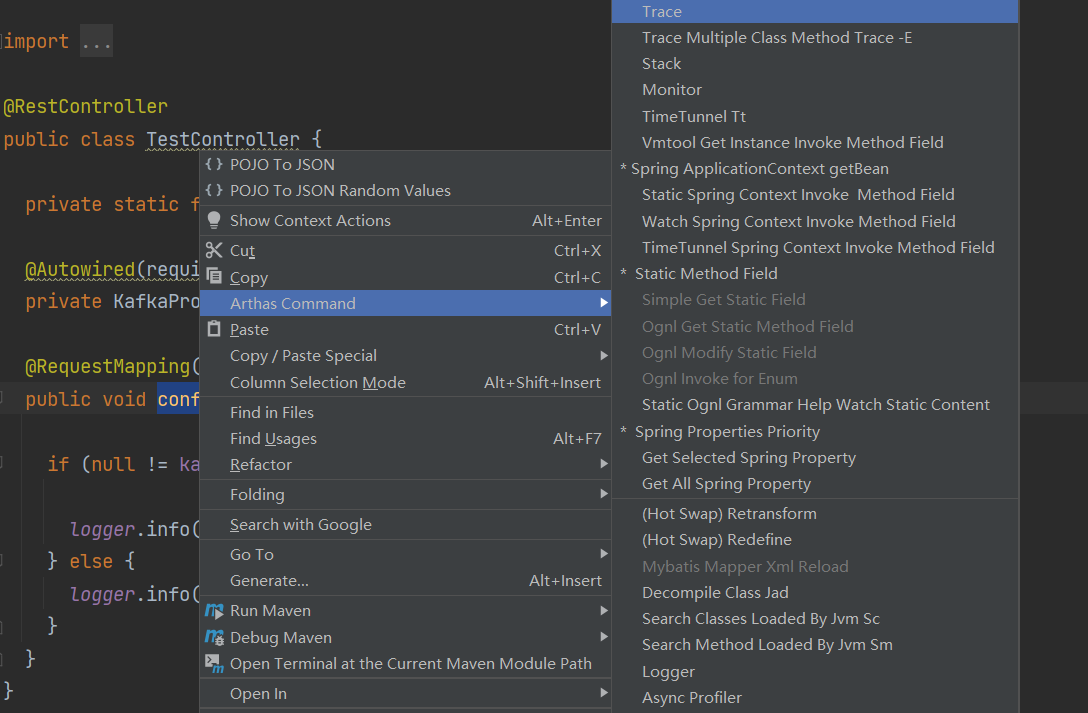
Task: Expand the Go To submenu arrow
Action: (x=604, y=554)
